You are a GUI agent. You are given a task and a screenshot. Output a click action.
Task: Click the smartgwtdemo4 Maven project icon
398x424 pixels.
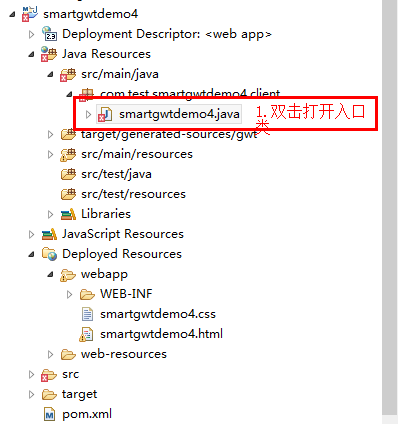click(30, 14)
